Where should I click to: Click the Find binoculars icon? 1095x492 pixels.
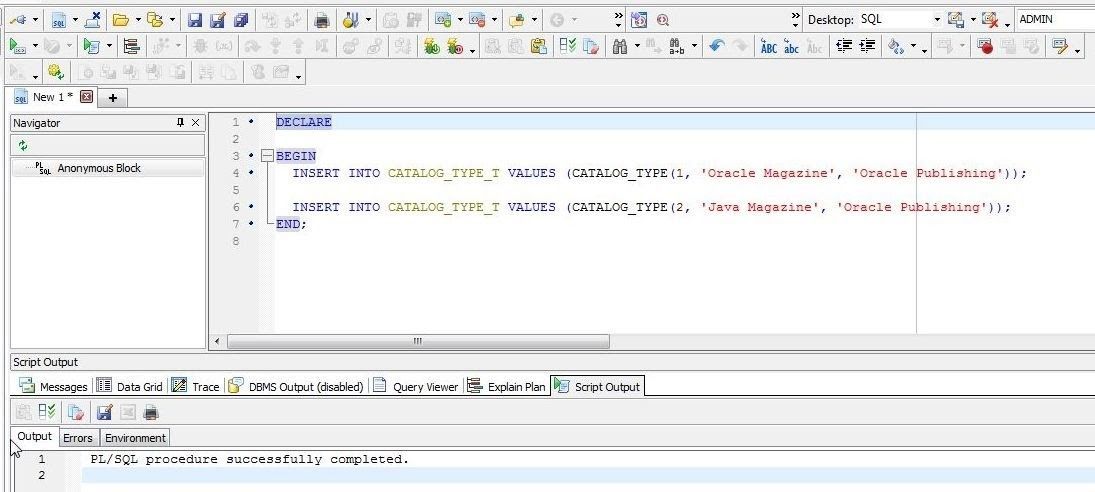pyautogui.click(x=620, y=46)
